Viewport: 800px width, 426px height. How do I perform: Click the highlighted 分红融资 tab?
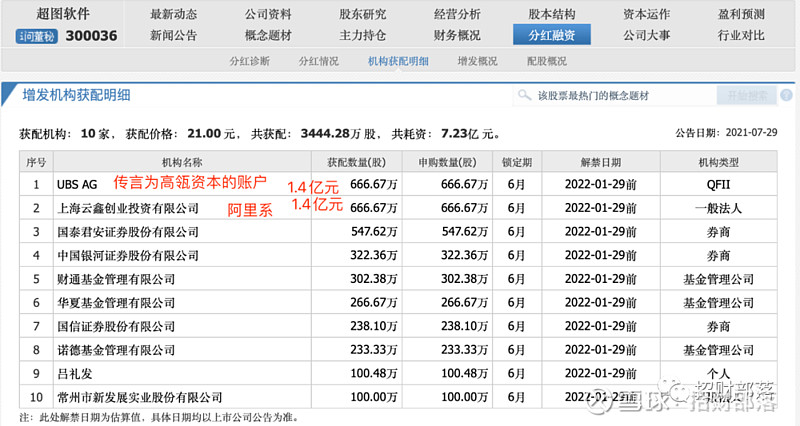552,36
